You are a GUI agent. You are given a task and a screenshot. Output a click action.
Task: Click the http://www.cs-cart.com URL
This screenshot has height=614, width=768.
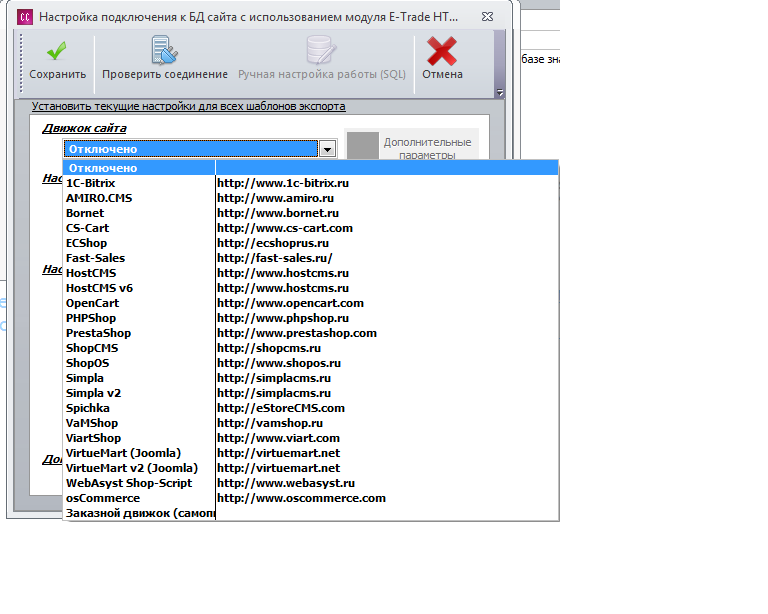pos(285,228)
